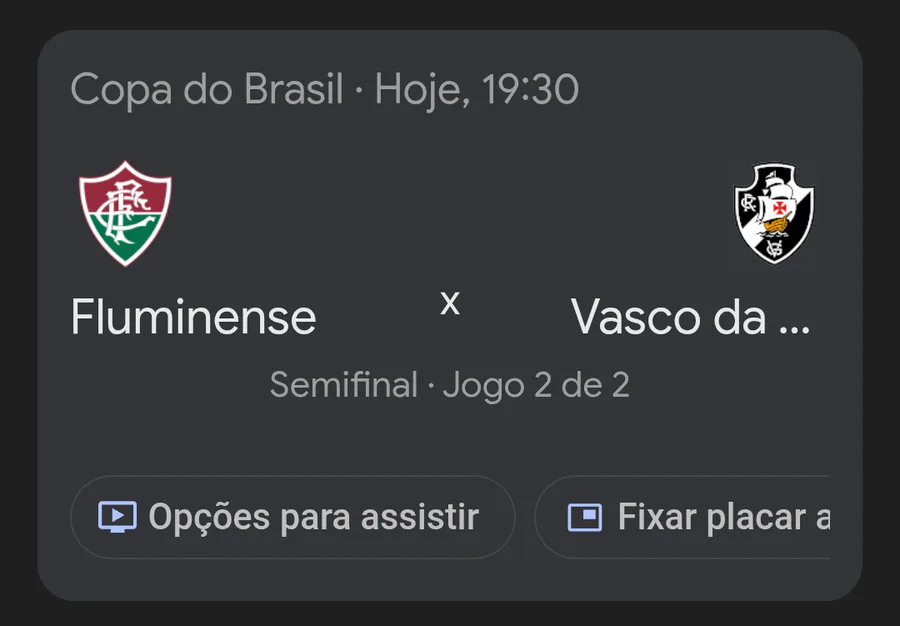900x626 pixels.
Task: Click the word Hoje in the header
Action: coord(418,91)
